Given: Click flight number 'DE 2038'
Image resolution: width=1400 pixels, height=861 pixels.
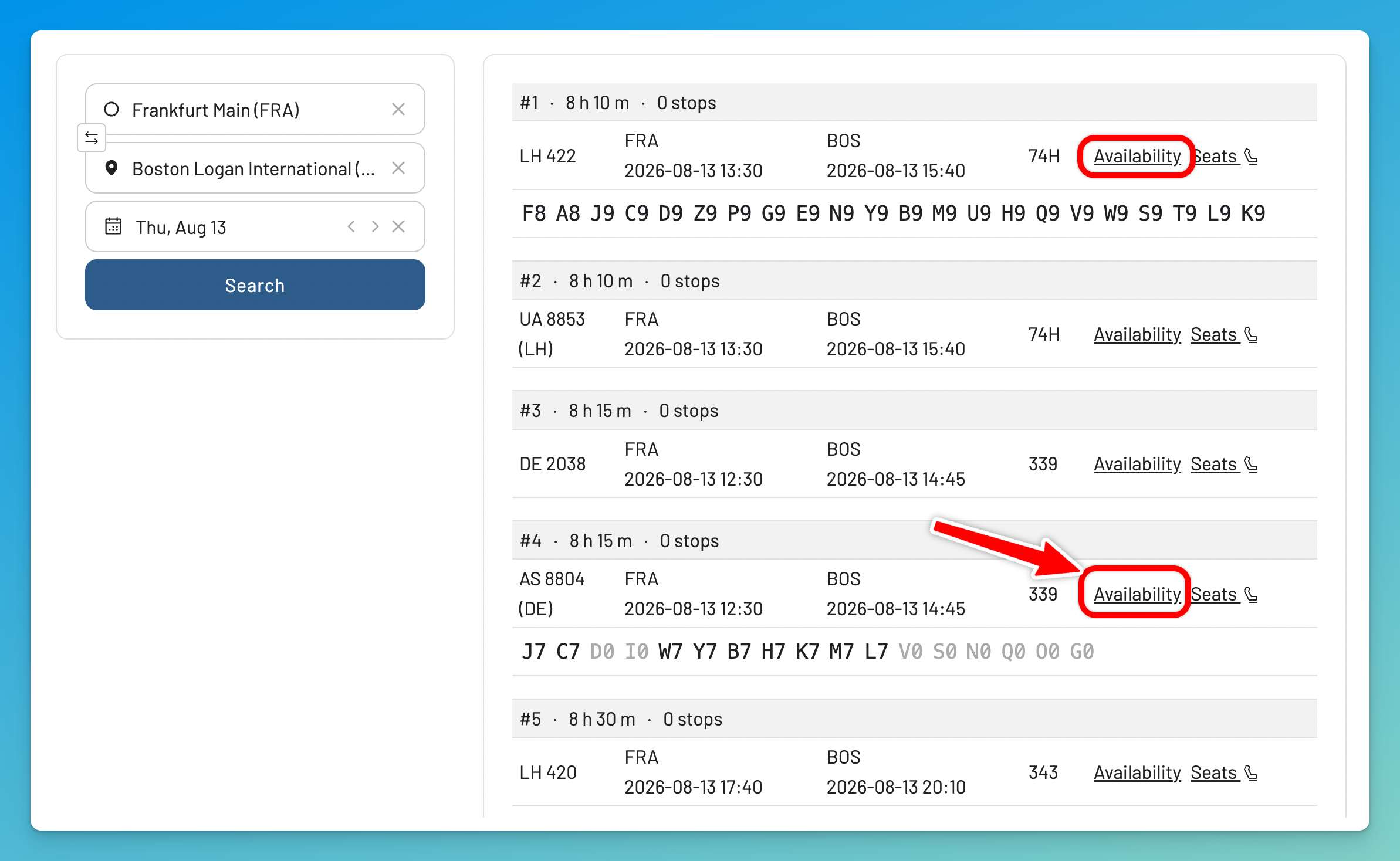Looking at the screenshot, I should point(553,464).
